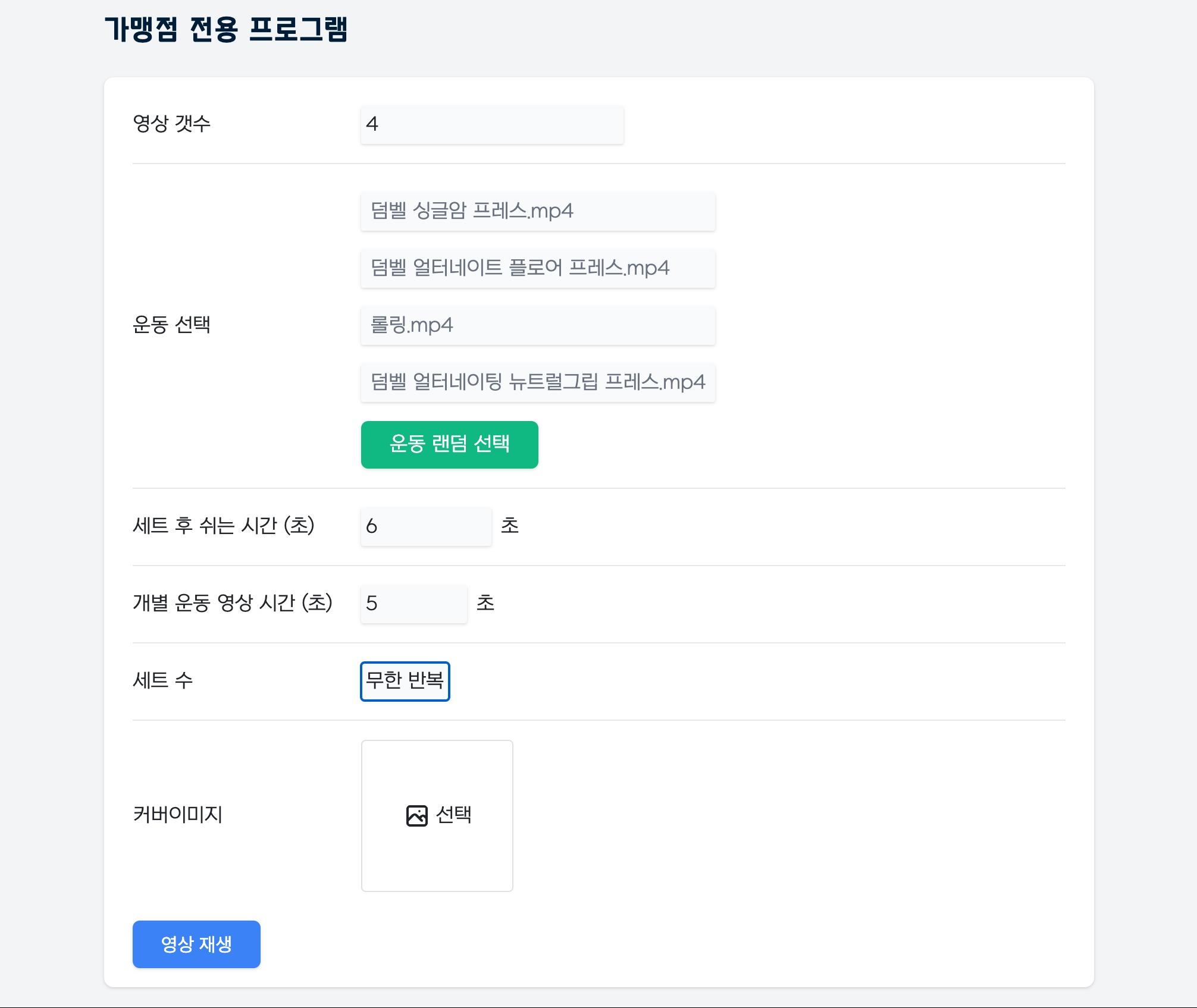The width and height of the screenshot is (1197, 1008).
Task: Choose the 롤링.mp4 exercise field
Action: pos(538,325)
